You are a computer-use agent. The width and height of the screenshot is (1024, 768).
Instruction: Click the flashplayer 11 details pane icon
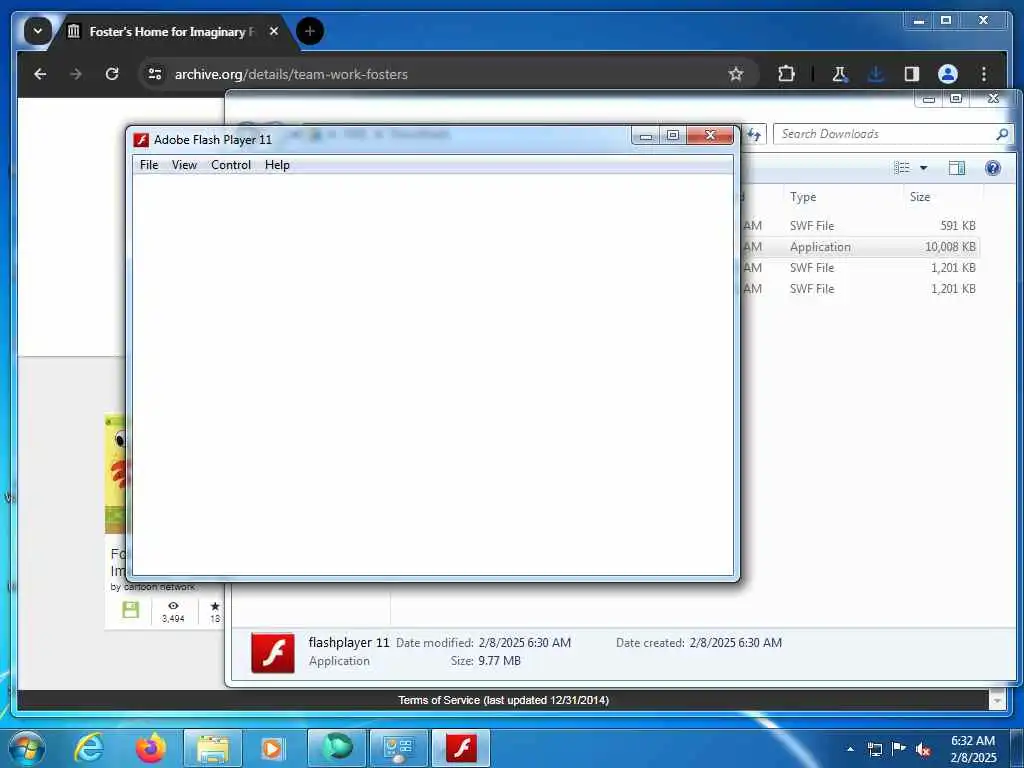point(273,652)
